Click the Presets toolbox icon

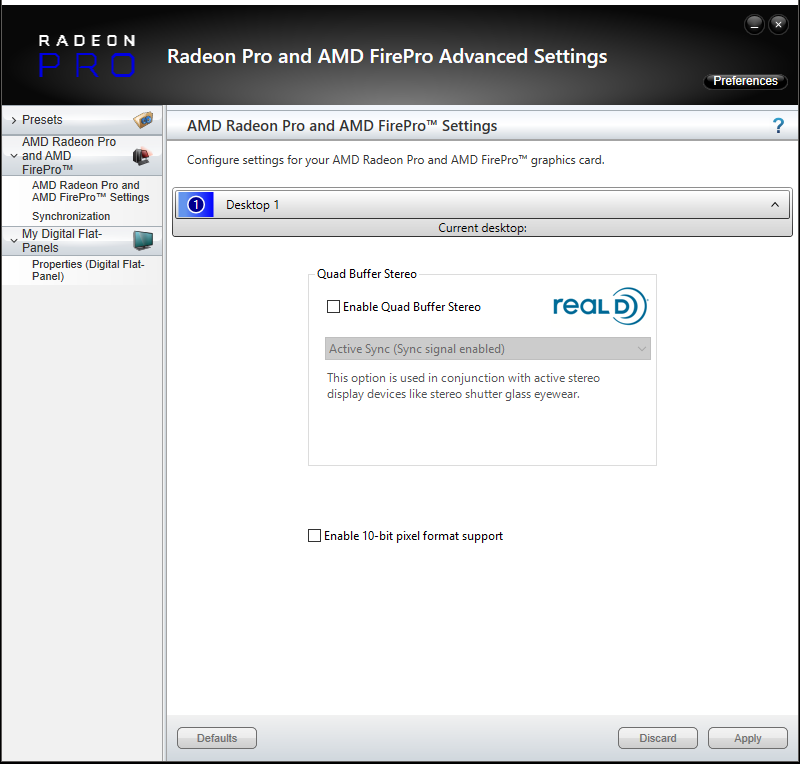coord(143,120)
